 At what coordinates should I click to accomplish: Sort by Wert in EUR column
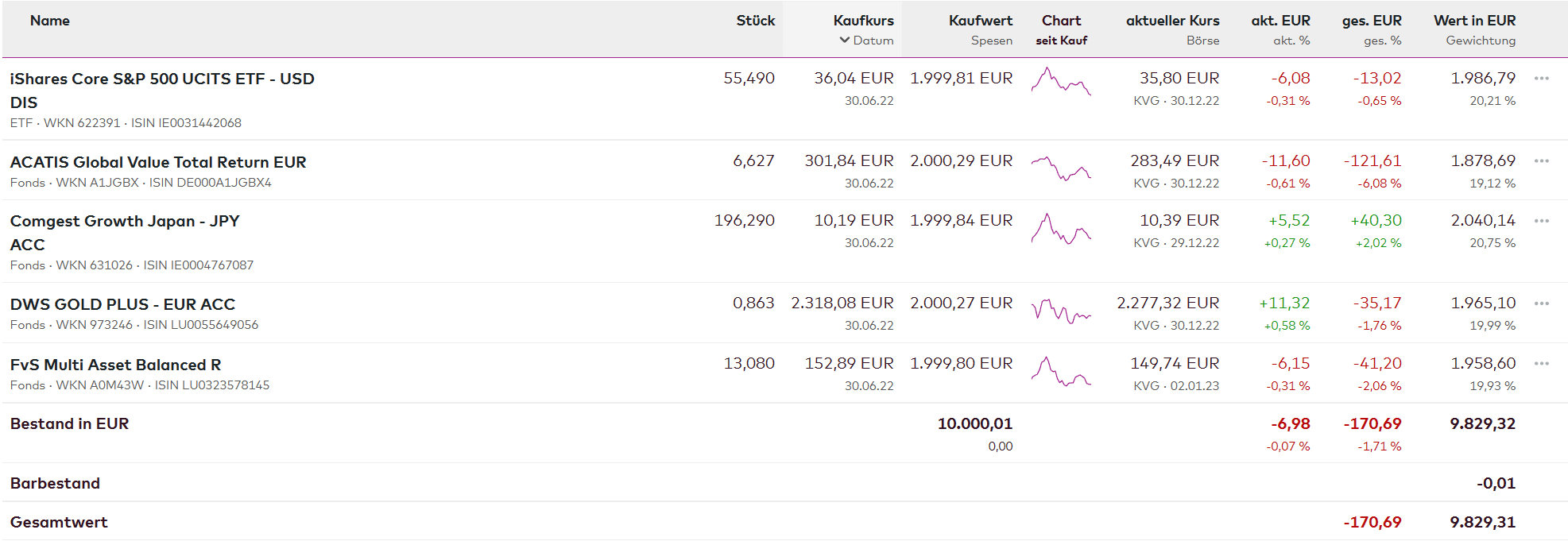1474,21
